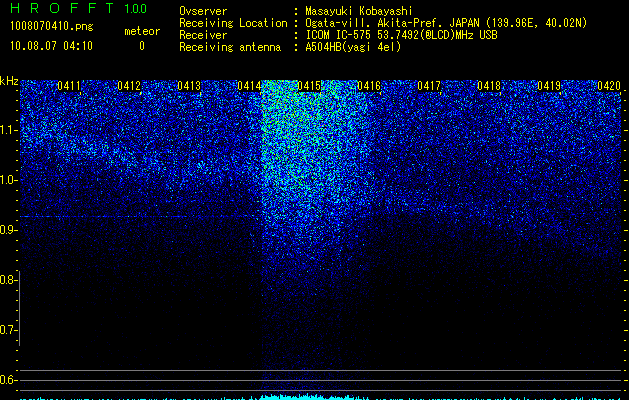Click the A504HB(yagi 4el) antenna text

[353, 47]
